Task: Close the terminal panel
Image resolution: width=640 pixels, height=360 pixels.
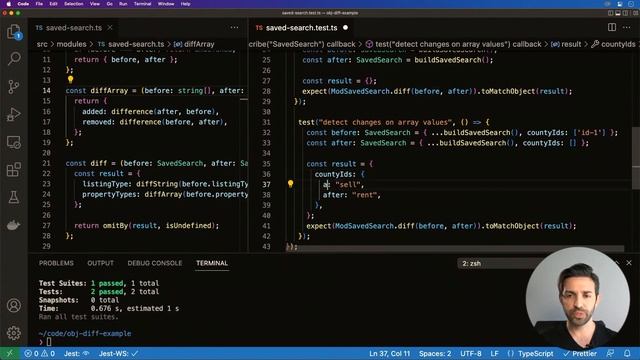Action: (x=629, y=263)
